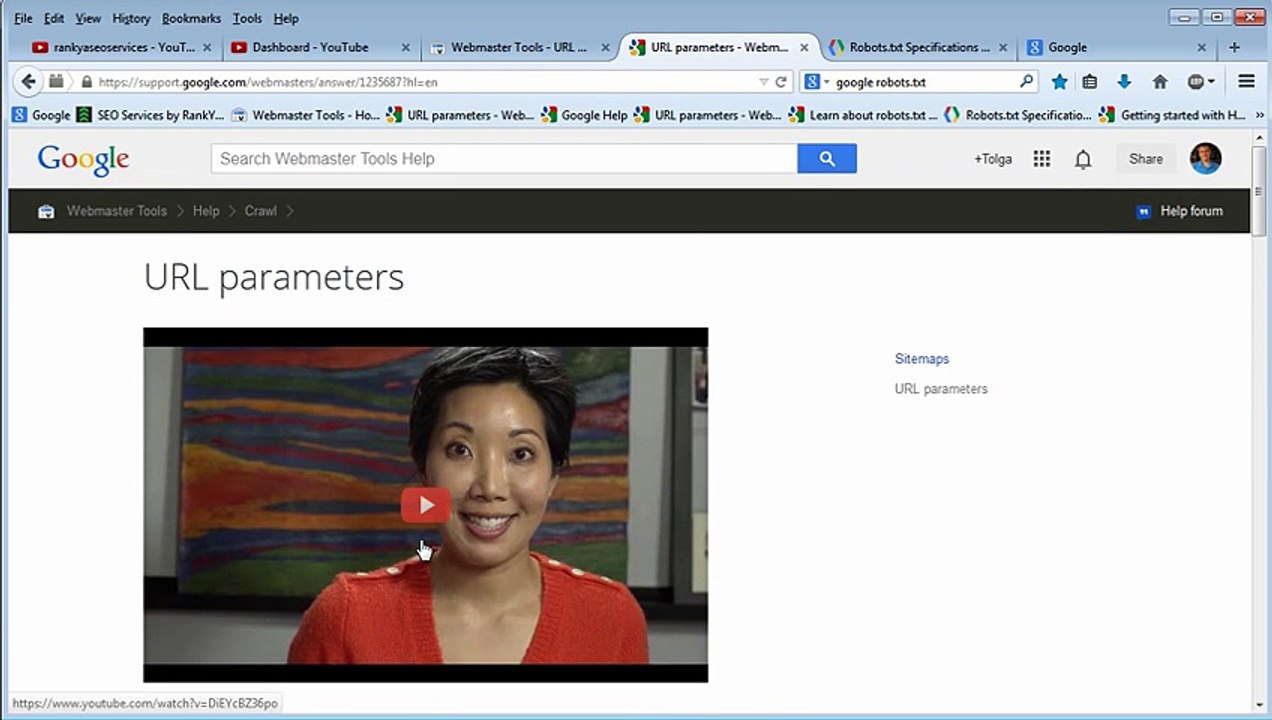Image resolution: width=1272 pixels, height=720 pixels.
Task: Click URL parameters in the sidebar
Action: tap(941, 389)
